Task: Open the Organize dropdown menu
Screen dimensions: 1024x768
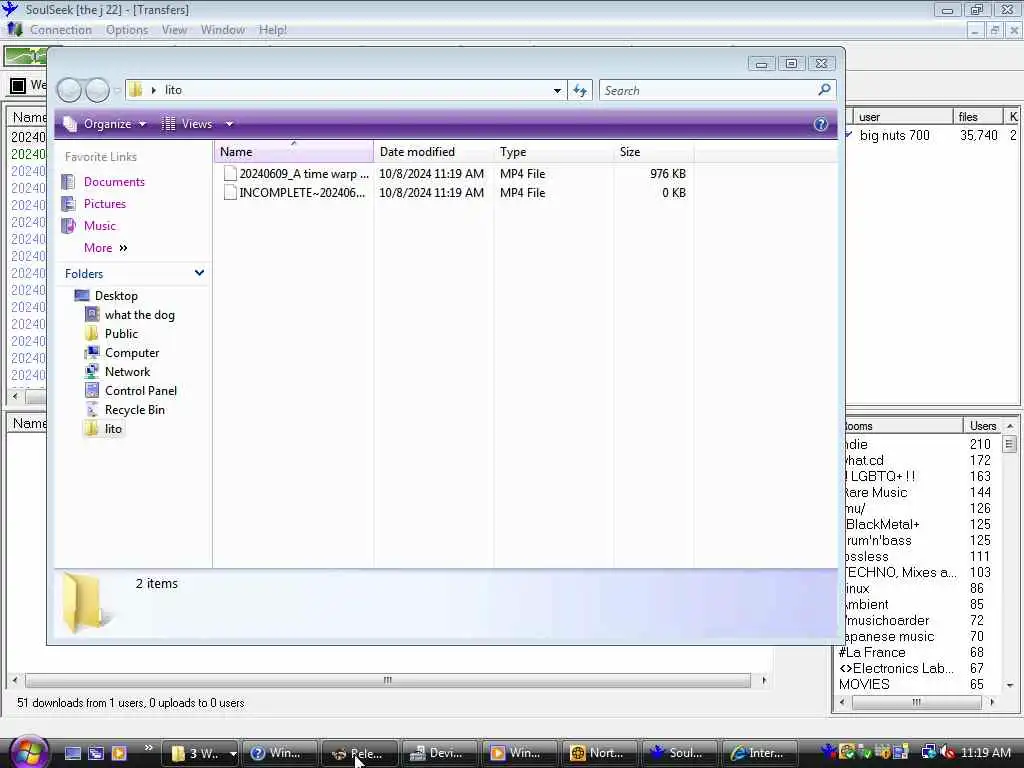Action: [104, 124]
